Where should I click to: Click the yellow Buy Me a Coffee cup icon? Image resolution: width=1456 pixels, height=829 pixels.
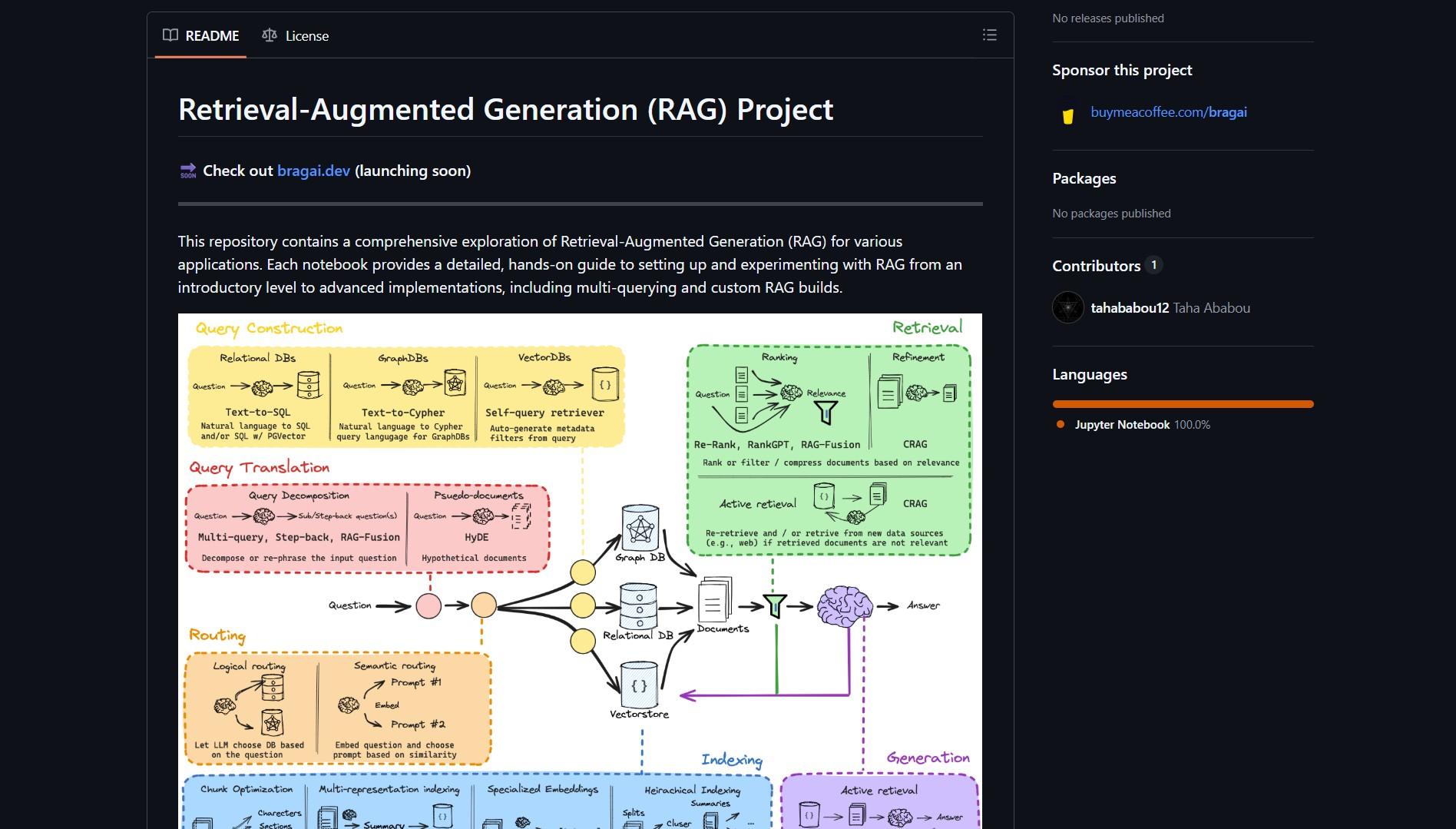1067,116
